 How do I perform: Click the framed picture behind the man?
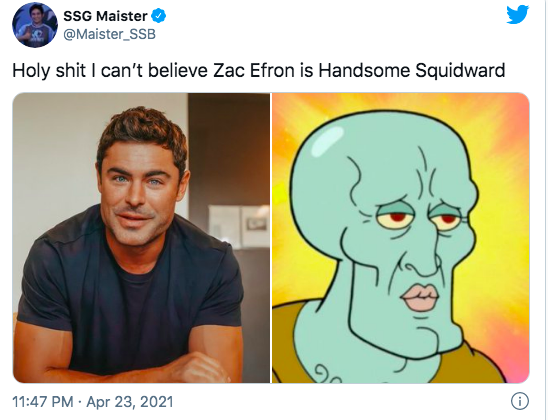(x=239, y=224)
